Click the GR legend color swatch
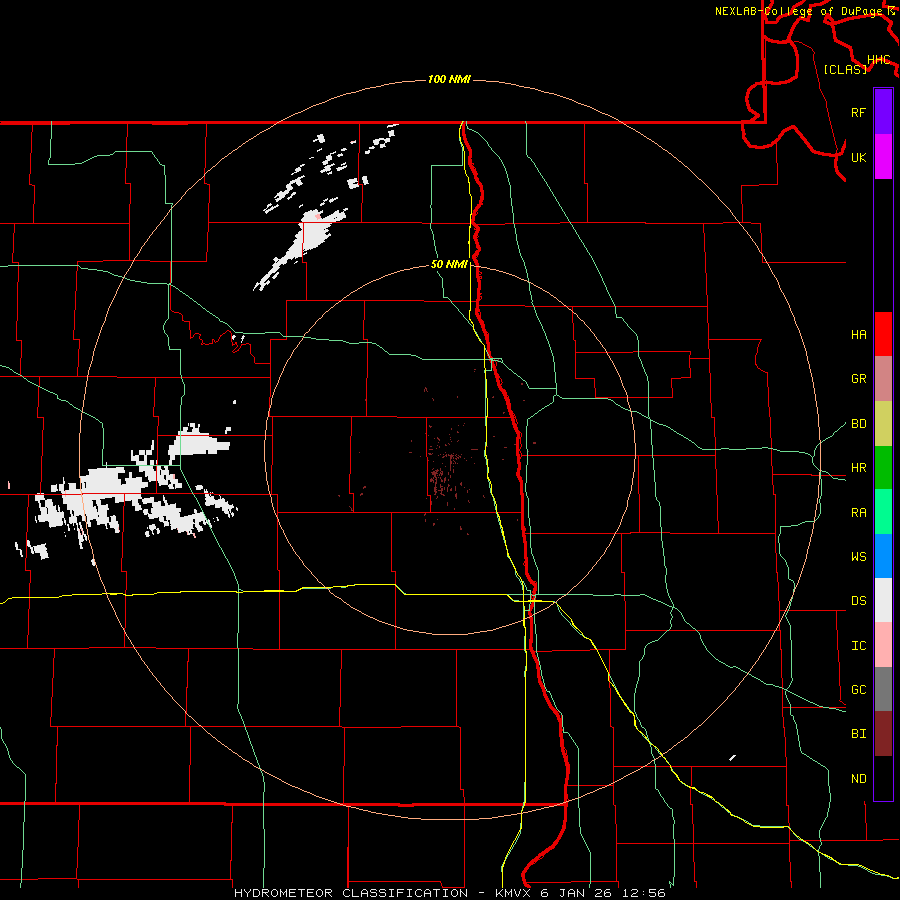 [x=883, y=378]
